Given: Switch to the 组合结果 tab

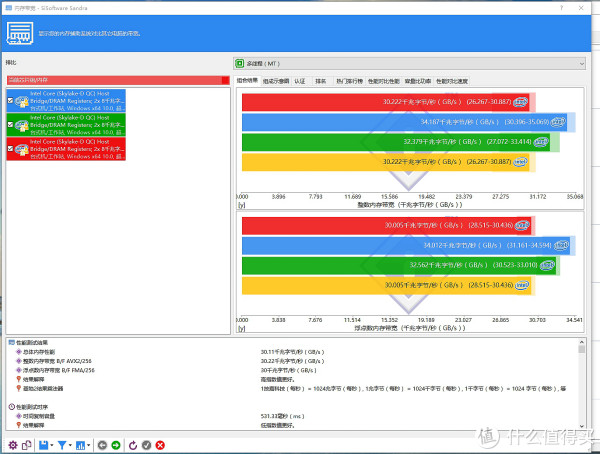Looking at the screenshot, I should coord(247,80).
